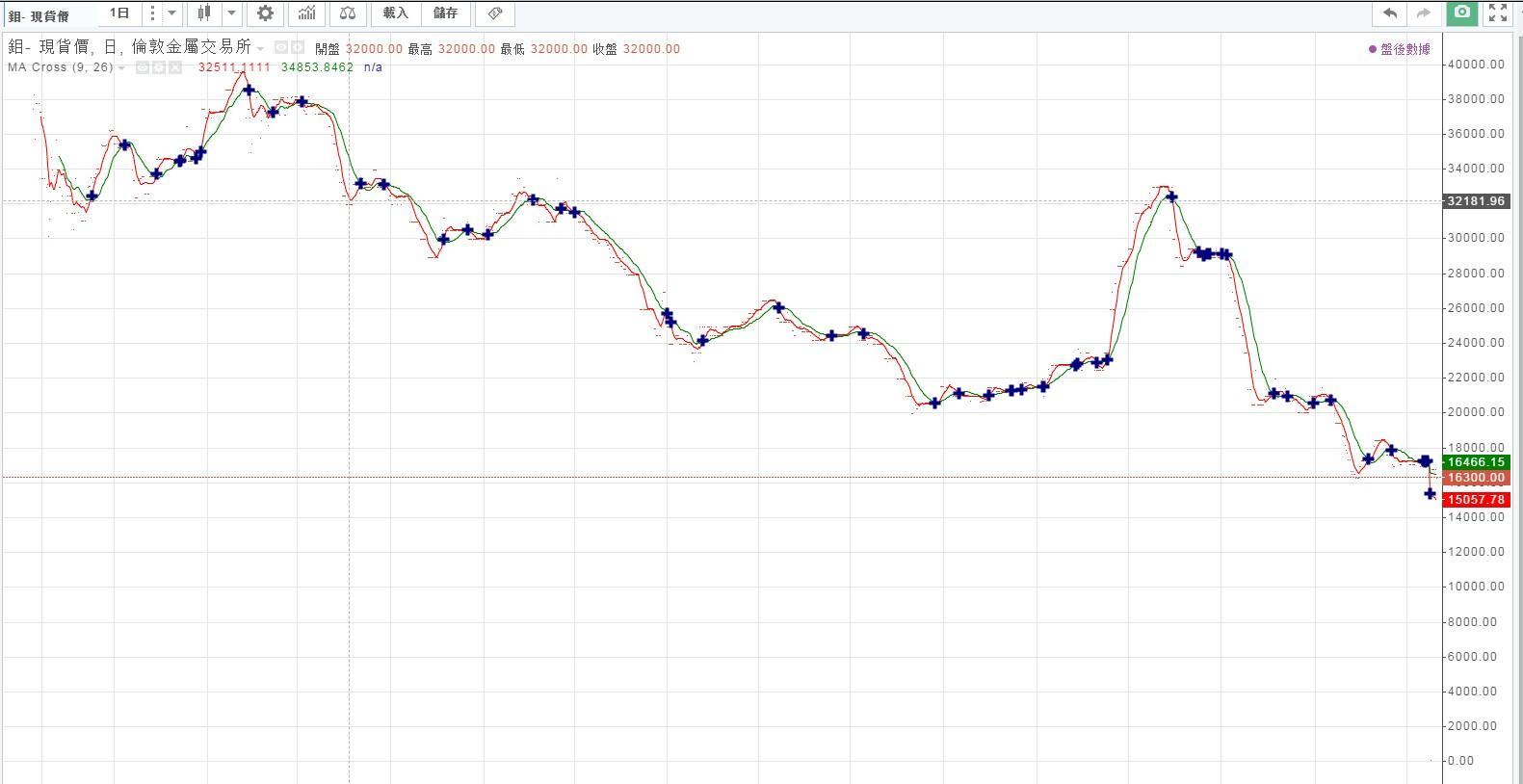Open MA Cross indicator format settings
Viewport: 1523px width, 784px height.
pos(159,67)
